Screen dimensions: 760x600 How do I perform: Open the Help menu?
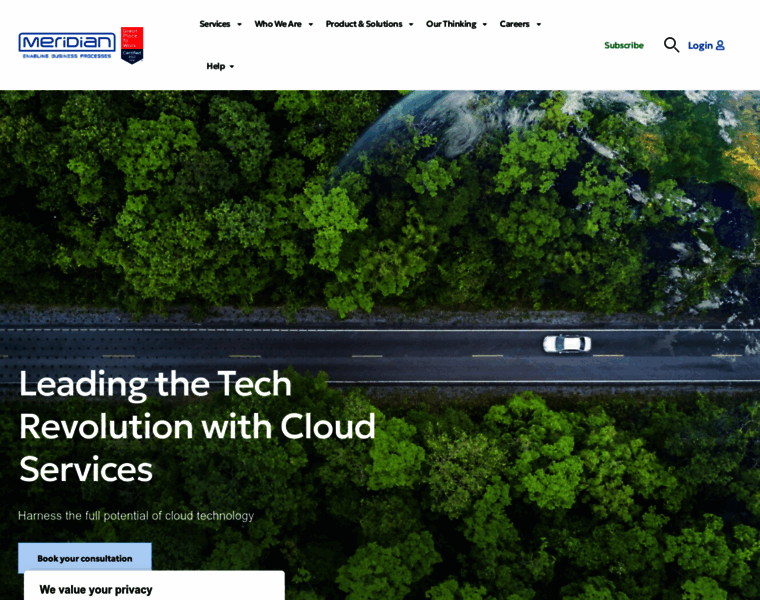pos(216,66)
